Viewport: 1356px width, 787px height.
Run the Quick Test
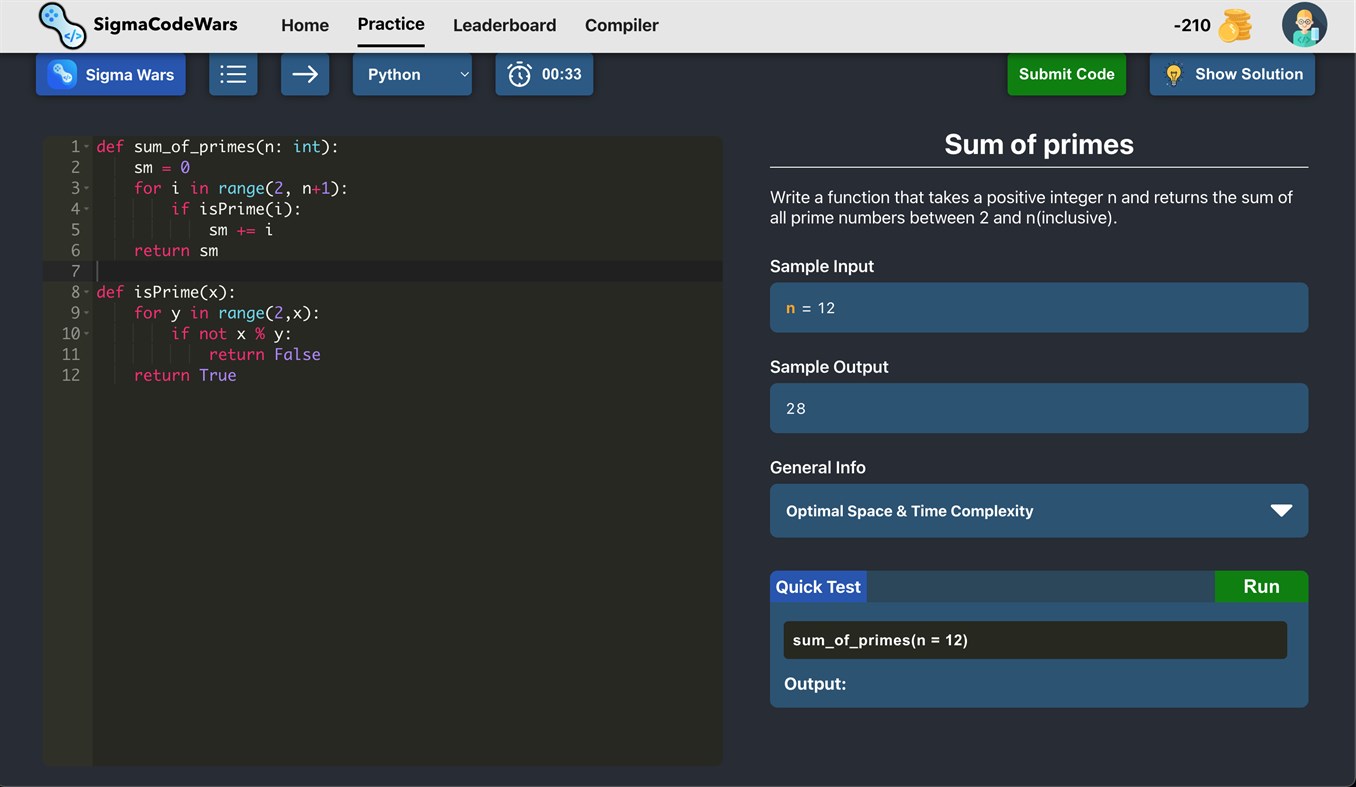coord(1260,587)
